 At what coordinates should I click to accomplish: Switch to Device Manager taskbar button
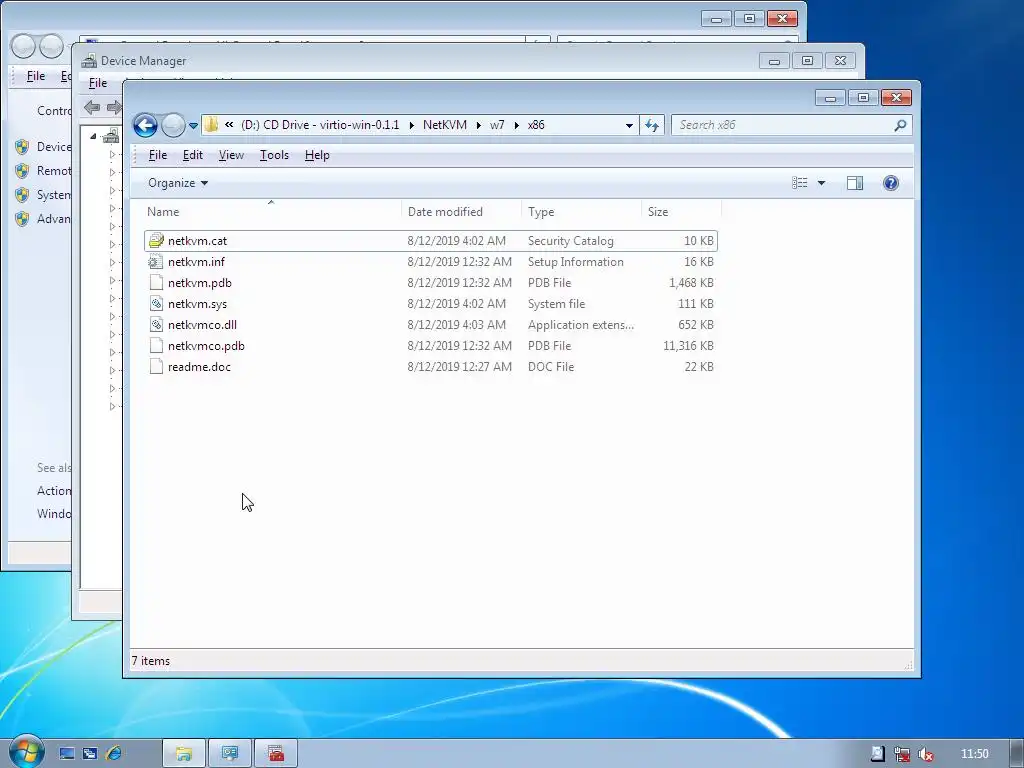pos(276,754)
